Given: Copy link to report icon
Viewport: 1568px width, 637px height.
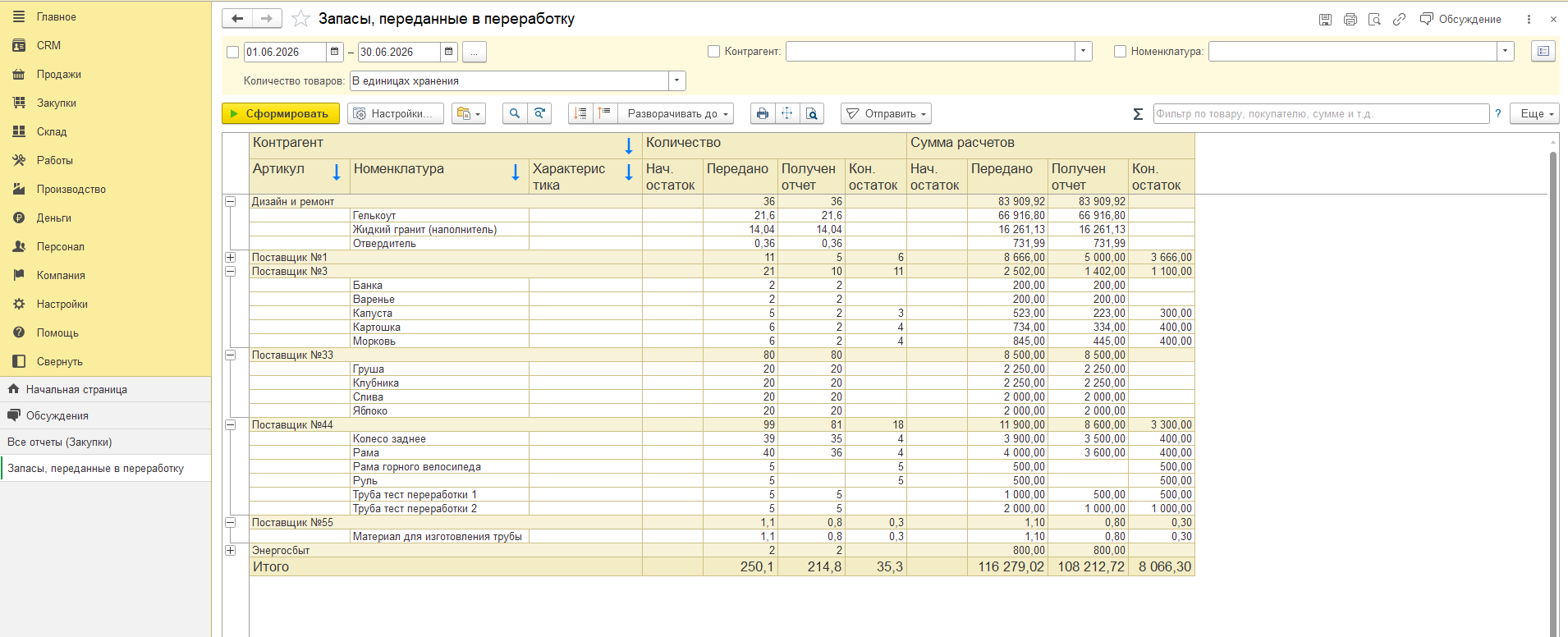Looking at the screenshot, I should (x=1399, y=19).
